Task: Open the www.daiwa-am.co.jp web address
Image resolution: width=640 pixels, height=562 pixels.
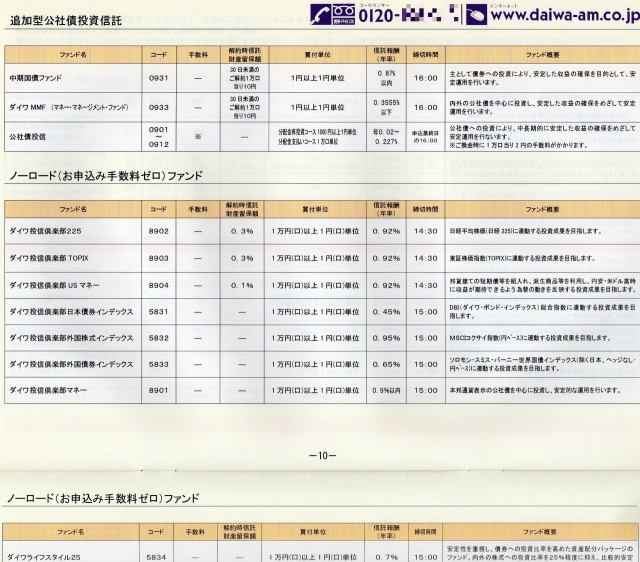Action: [x=565, y=15]
